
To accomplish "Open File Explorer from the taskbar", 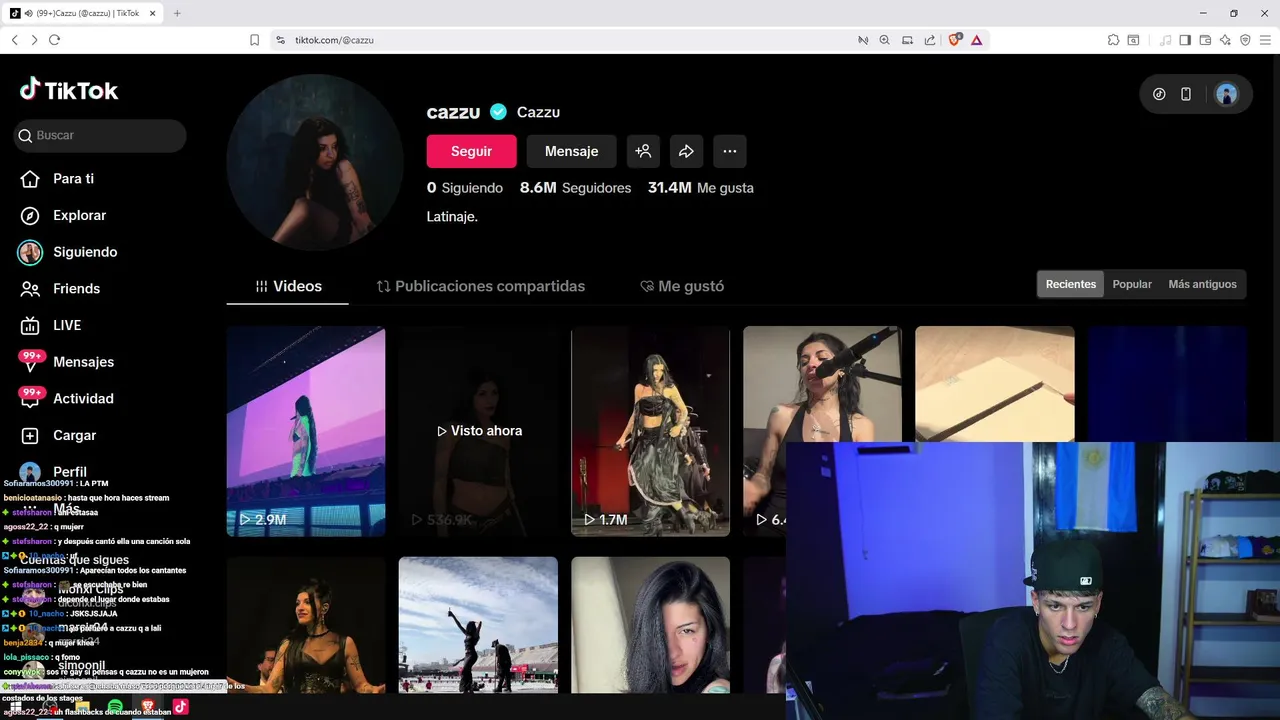I will pos(82,707).
